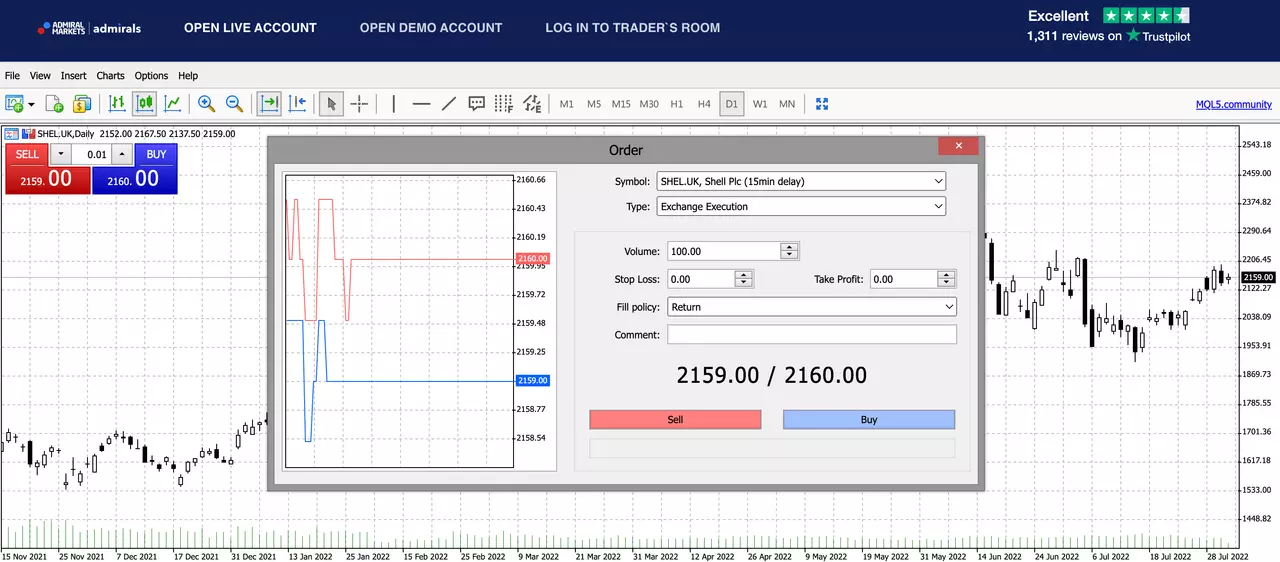Set the M30 timeframe
The width and height of the screenshot is (1280, 562).
pos(649,104)
